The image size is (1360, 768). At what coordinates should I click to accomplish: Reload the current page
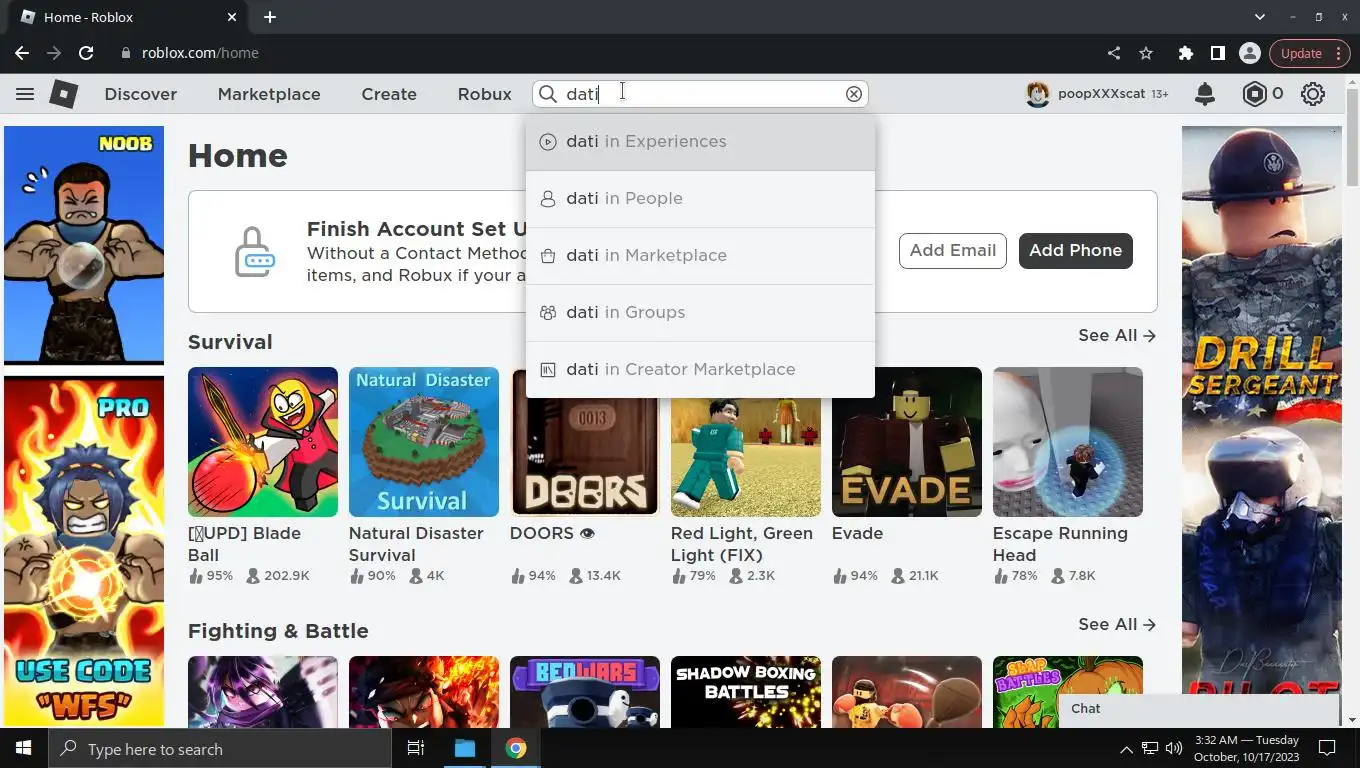(86, 53)
